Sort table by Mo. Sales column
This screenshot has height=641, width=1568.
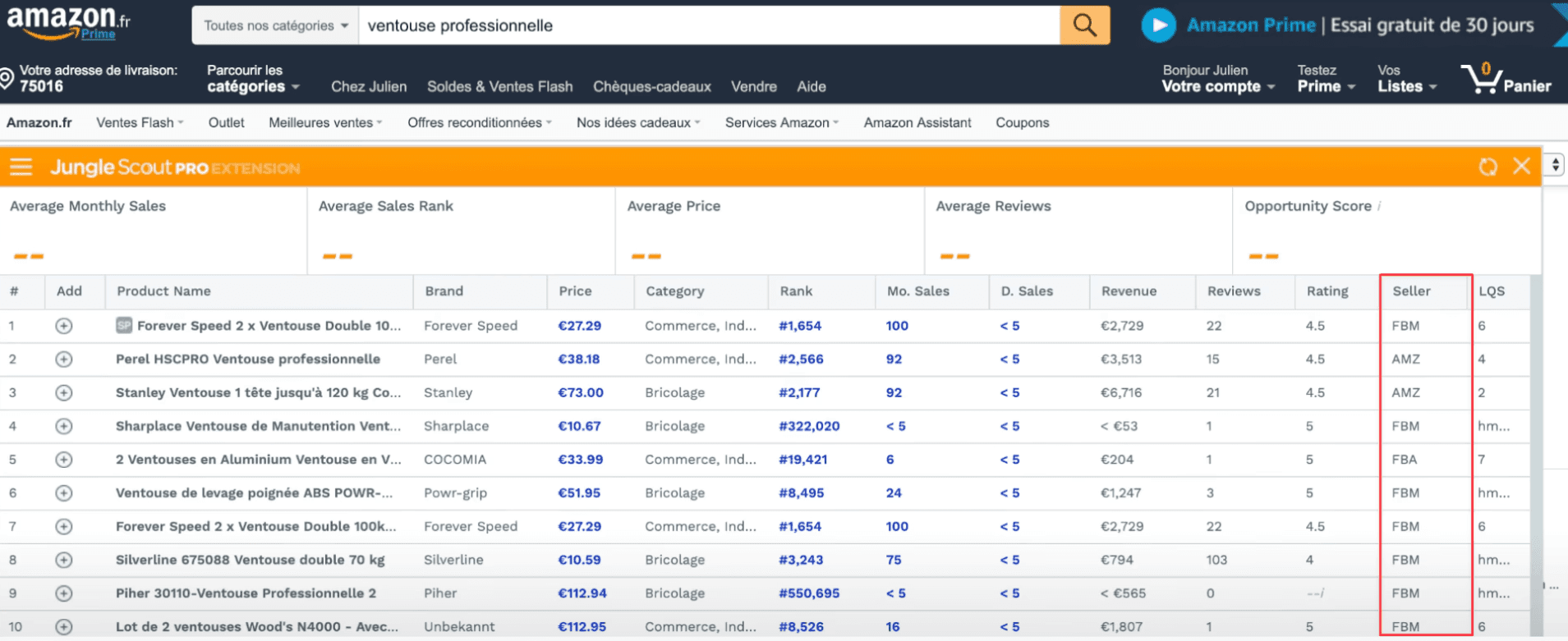917,291
